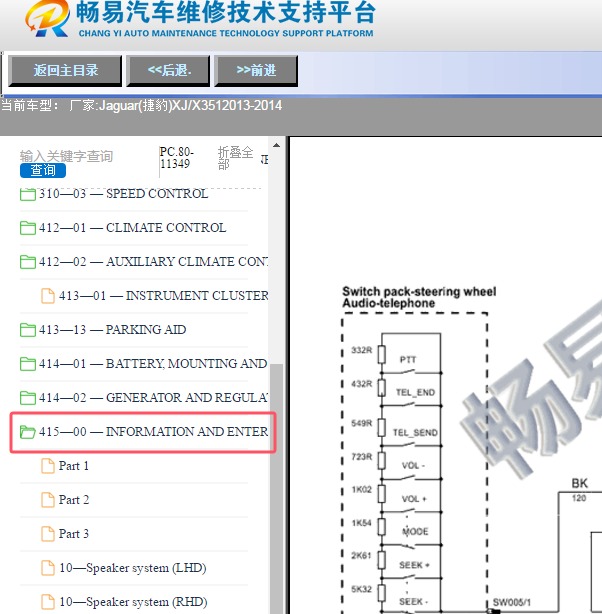
Task: Click the PTT switch label in the diagram
Action: click(408, 359)
